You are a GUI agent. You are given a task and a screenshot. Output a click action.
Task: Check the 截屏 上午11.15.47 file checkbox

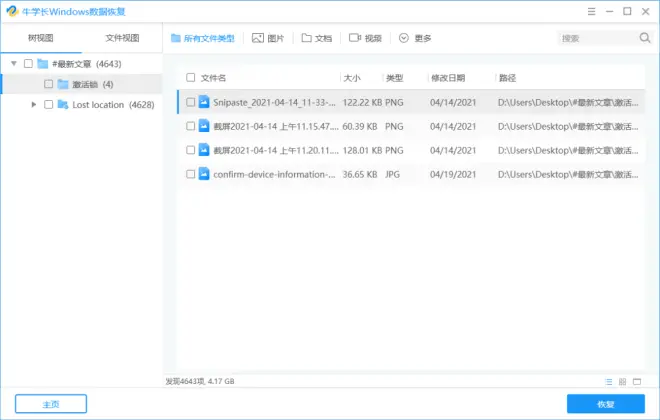pos(191,126)
